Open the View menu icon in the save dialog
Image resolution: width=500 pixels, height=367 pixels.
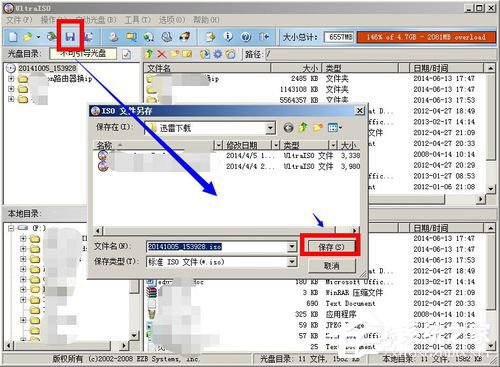coord(335,127)
